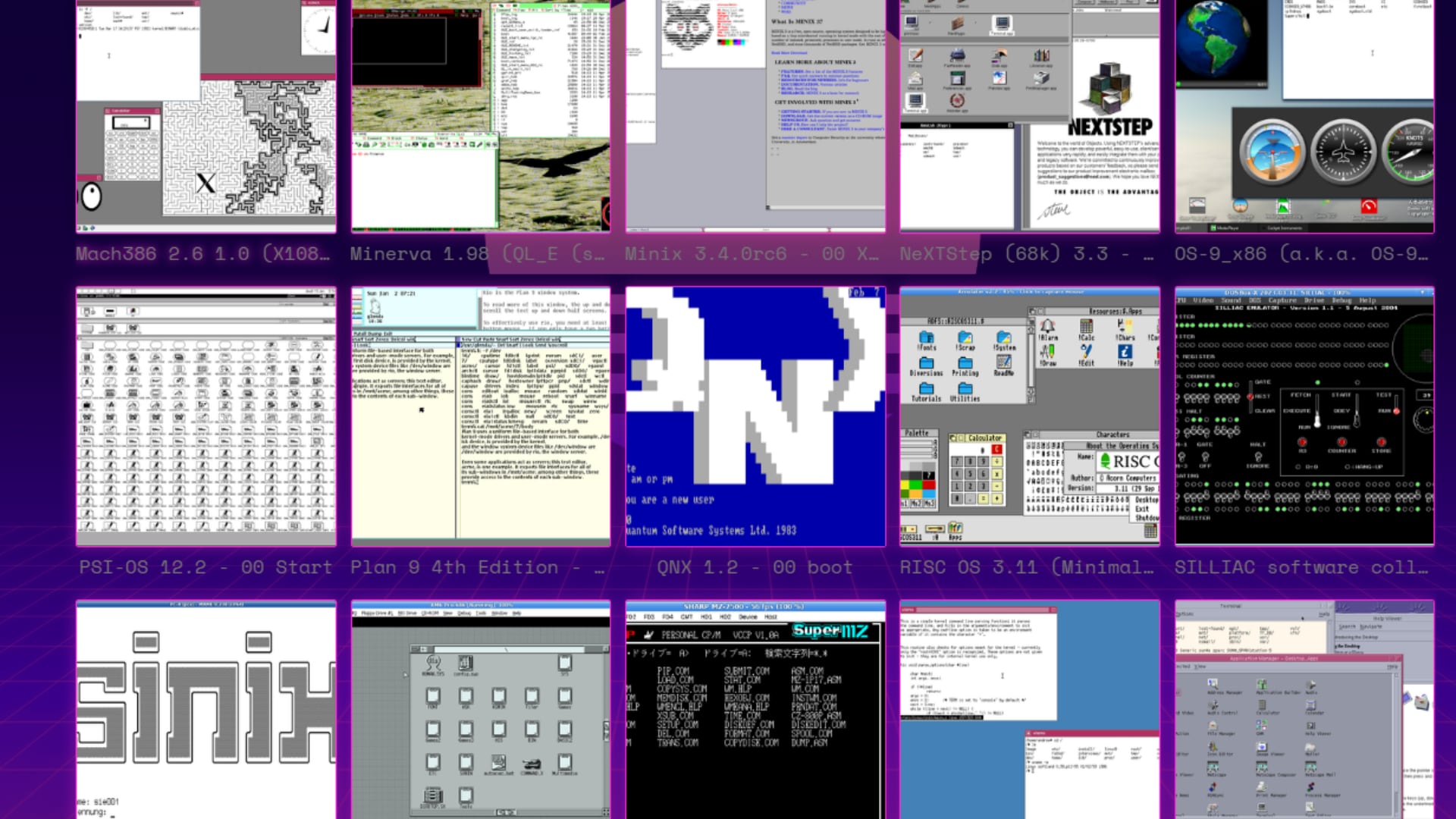Open the SILLIAC emulator panel thumbnail

pos(1304,416)
